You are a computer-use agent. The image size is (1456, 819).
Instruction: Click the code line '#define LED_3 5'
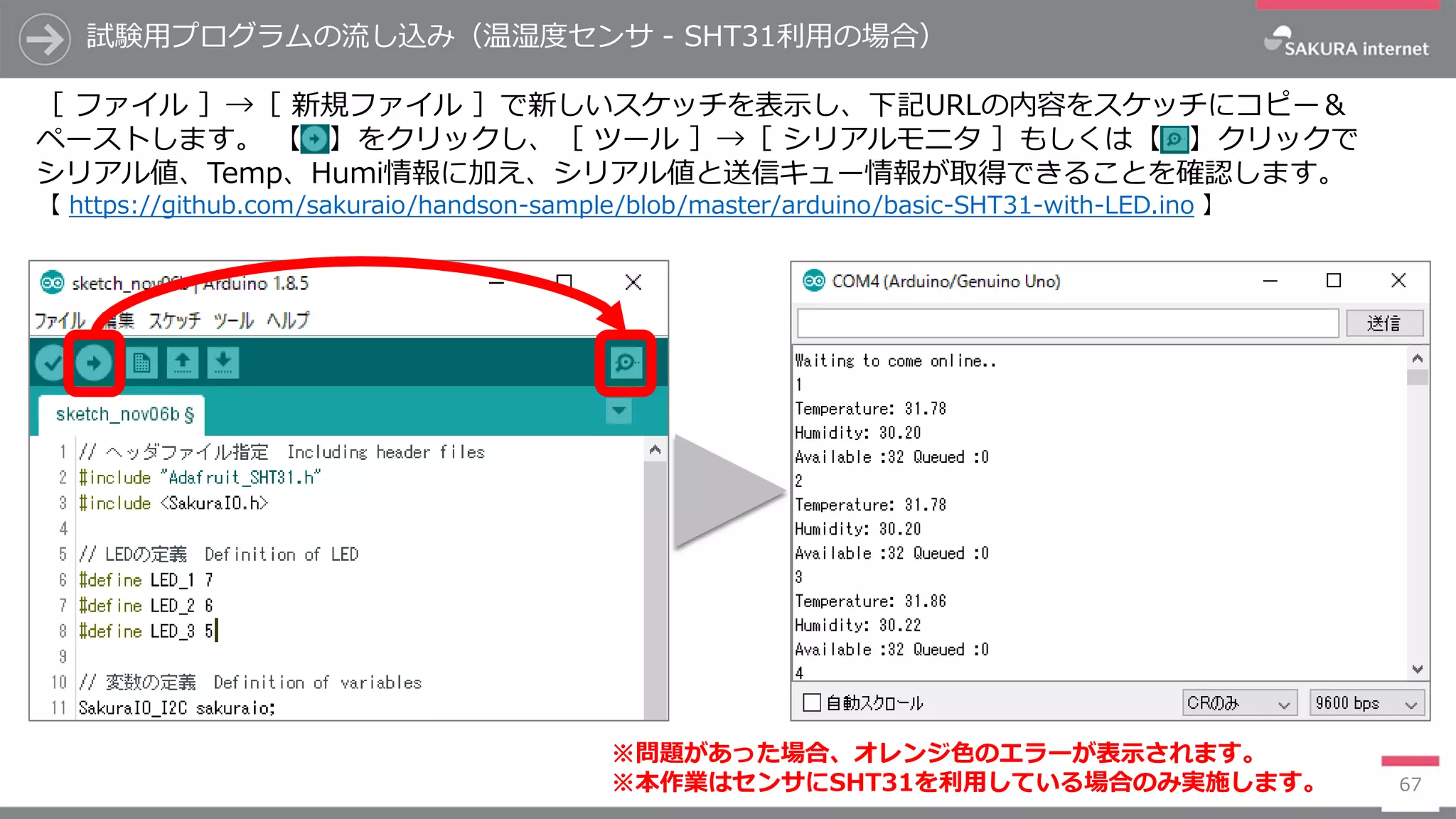[x=146, y=631]
